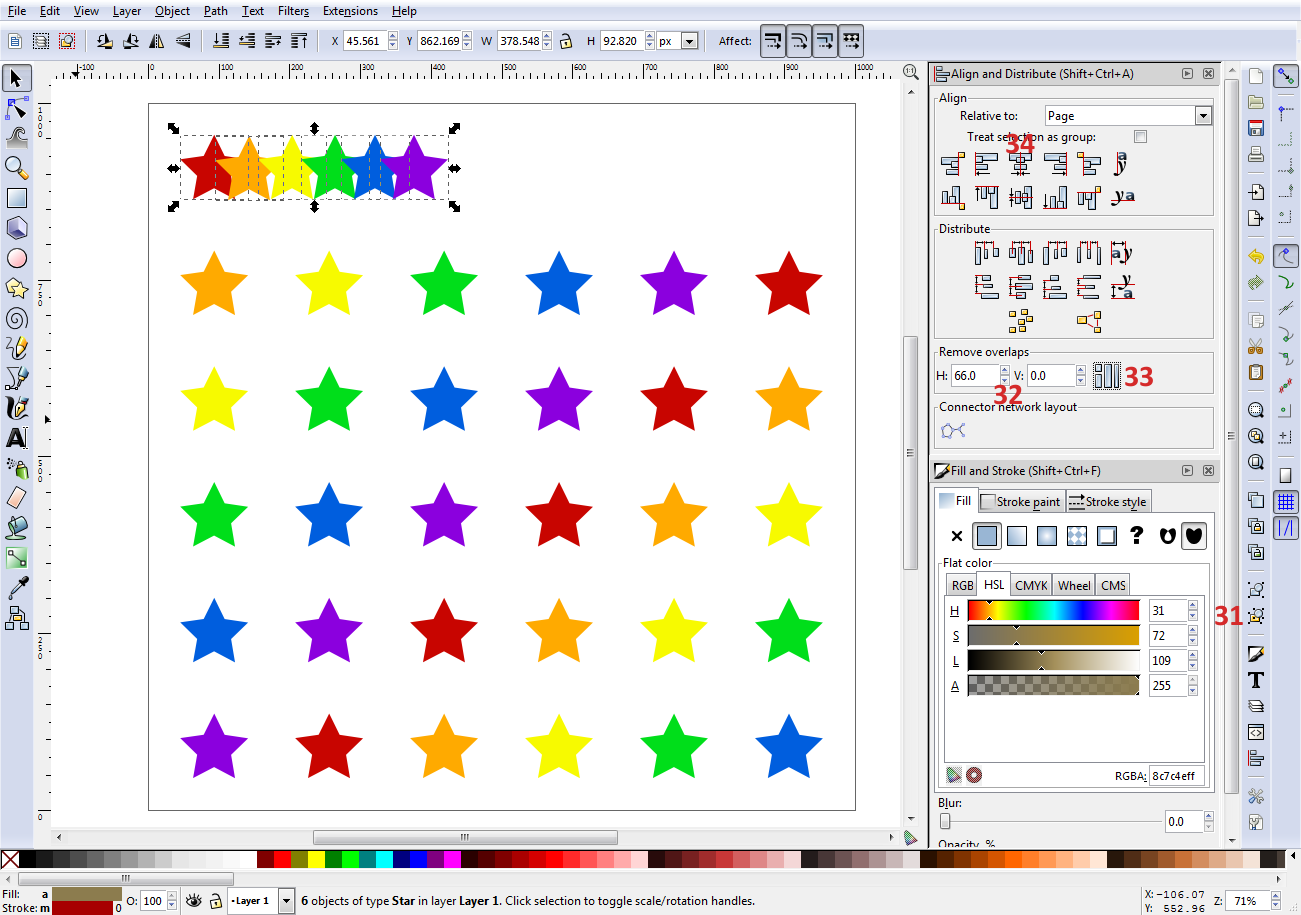
Task: Select the Star tool in the toolbox
Action: 17,288
